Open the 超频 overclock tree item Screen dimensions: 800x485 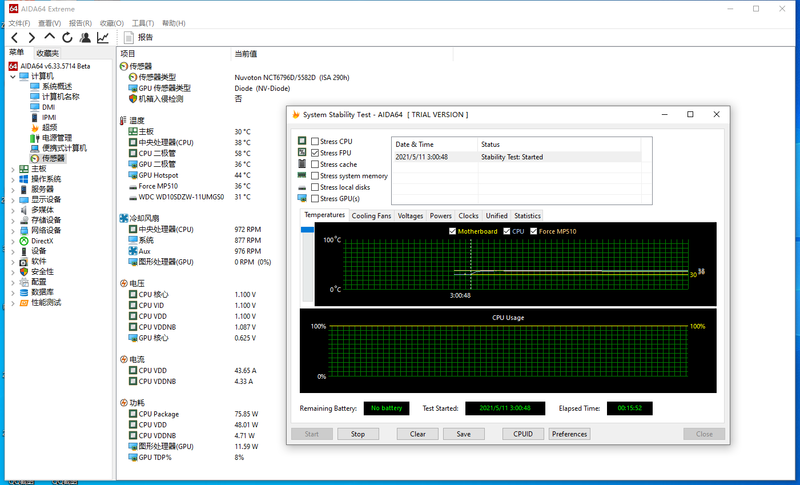(49, 127)
